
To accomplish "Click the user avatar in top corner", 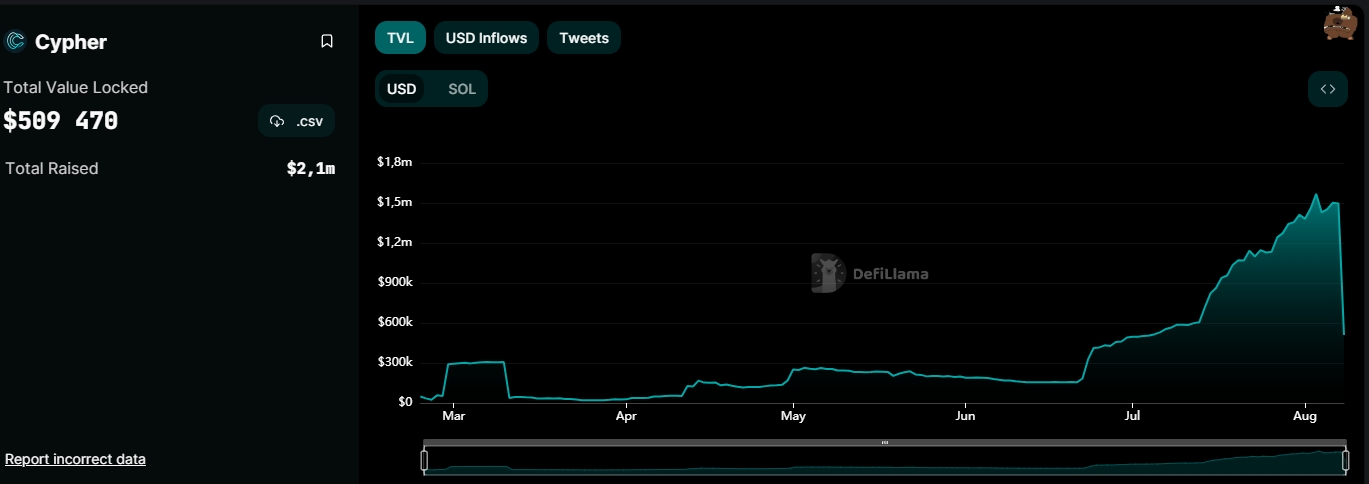I will pos(1338,22).
